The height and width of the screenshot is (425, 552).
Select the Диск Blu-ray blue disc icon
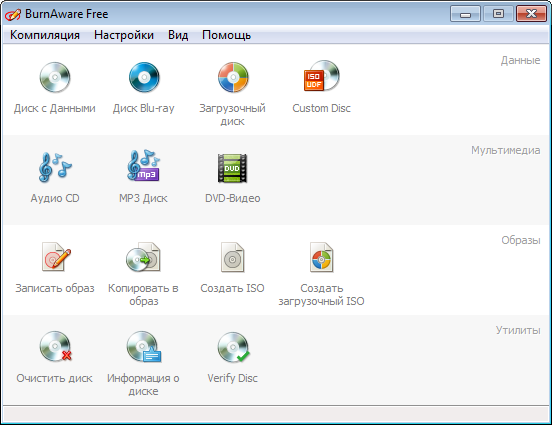click(144, 77)
